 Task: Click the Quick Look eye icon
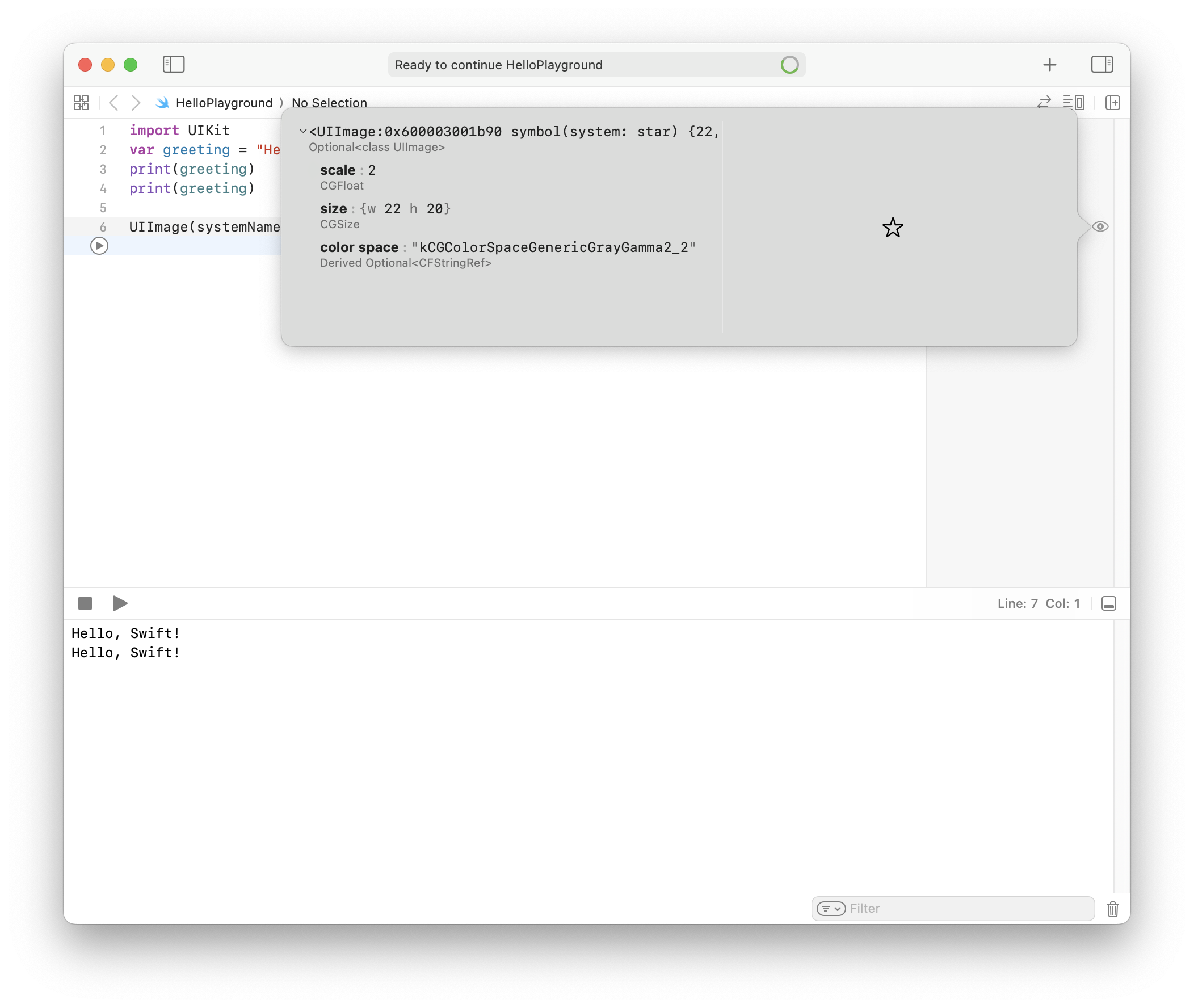(x=1100, y=227)
